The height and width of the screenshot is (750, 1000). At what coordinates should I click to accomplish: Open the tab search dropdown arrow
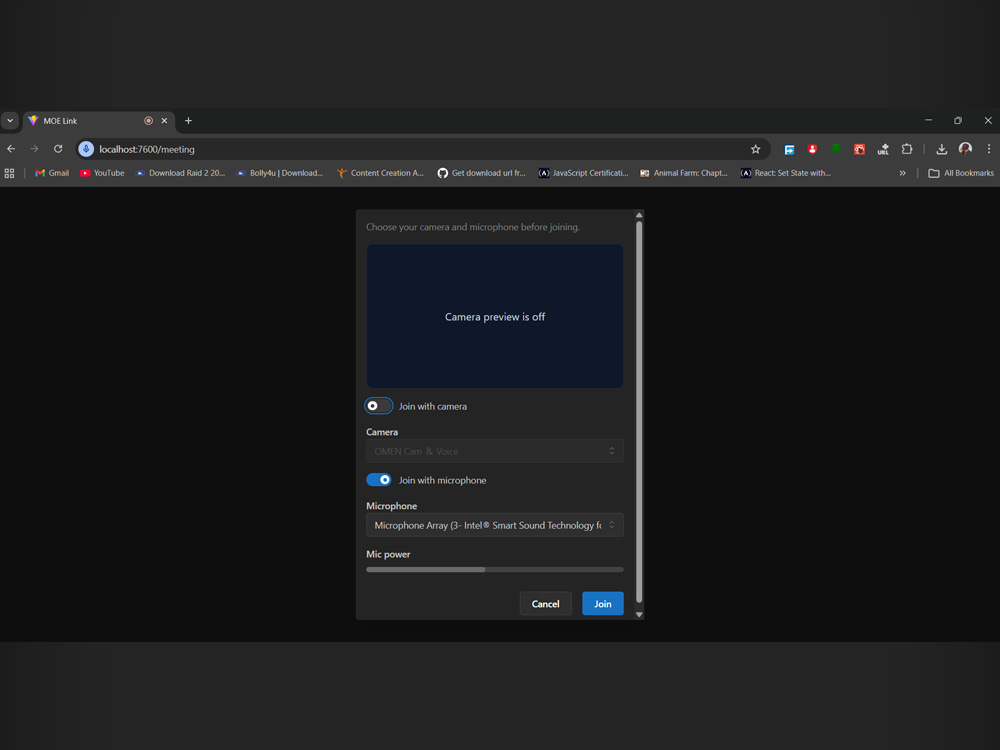10,121
